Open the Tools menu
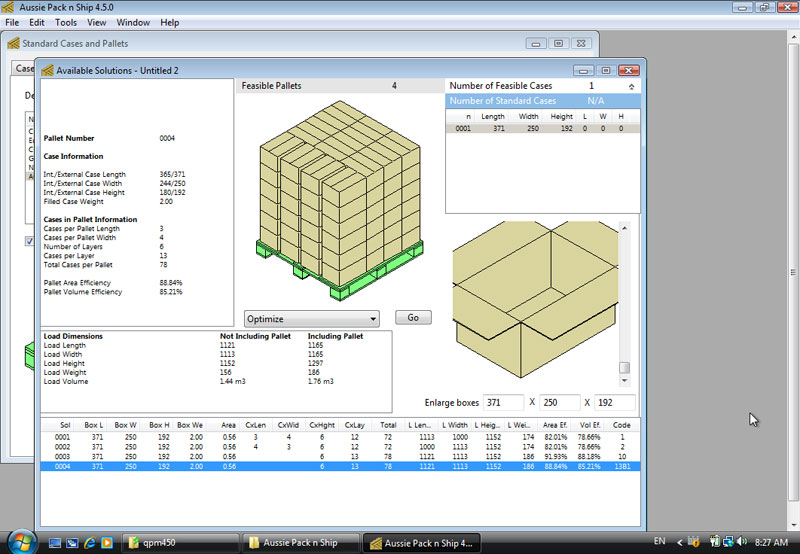The image size is (800, 554). click(x=66, y=22)
